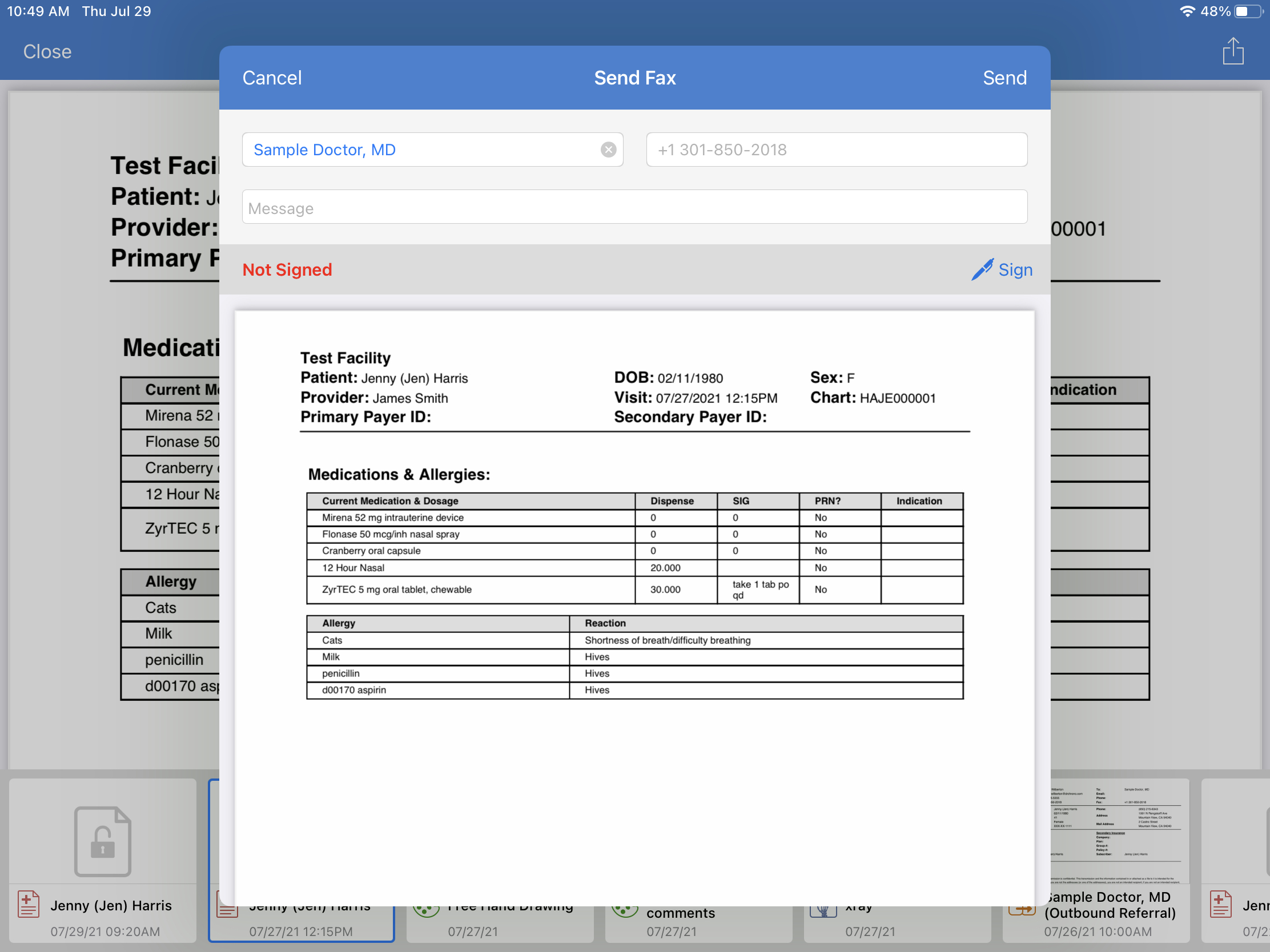Open the xray item dated 07/27/21
This screenshot has width=1270, height=952.
[x=897, y=924]
